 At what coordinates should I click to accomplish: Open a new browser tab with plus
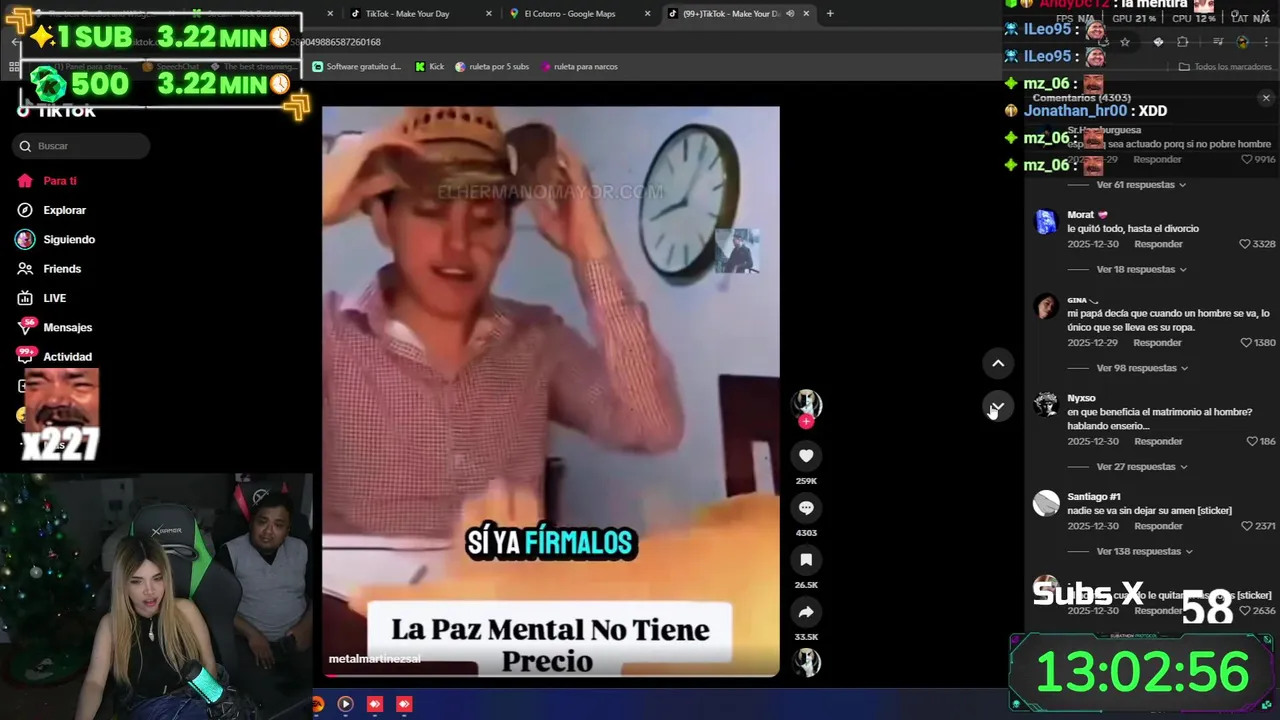tap(830, 14)
